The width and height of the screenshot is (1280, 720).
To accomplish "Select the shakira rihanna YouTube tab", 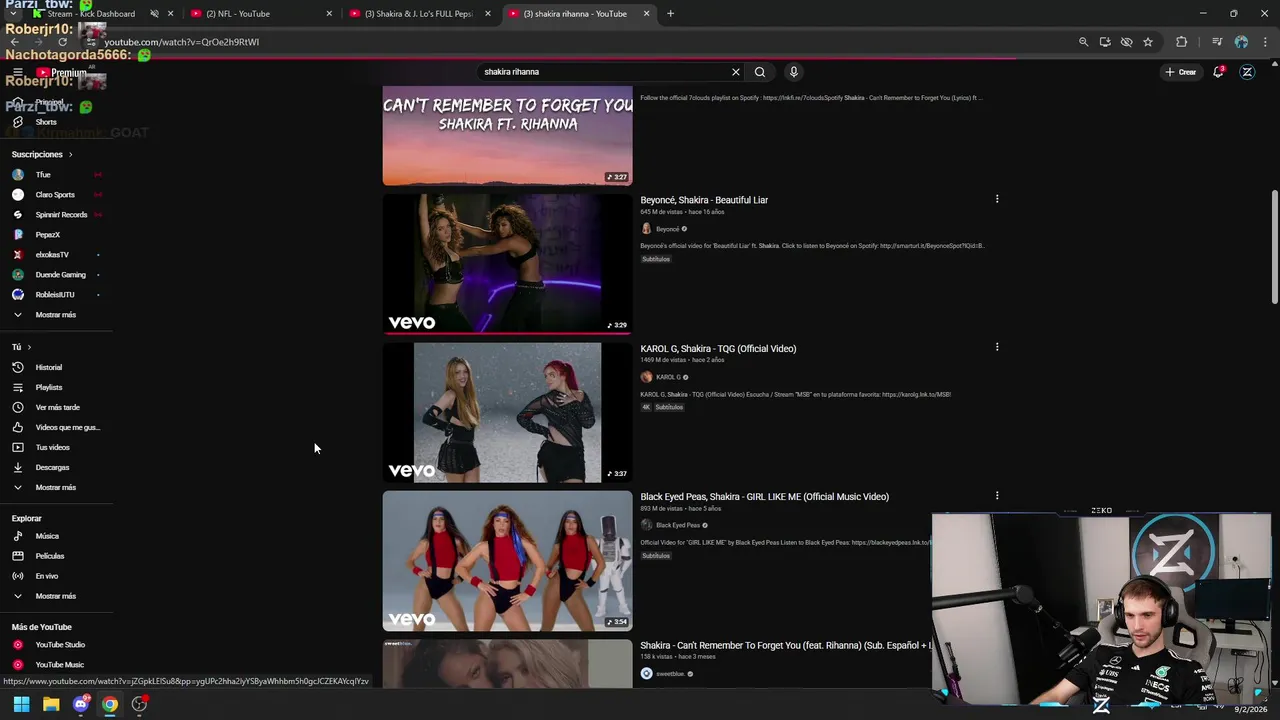I will tap(575, 14).
